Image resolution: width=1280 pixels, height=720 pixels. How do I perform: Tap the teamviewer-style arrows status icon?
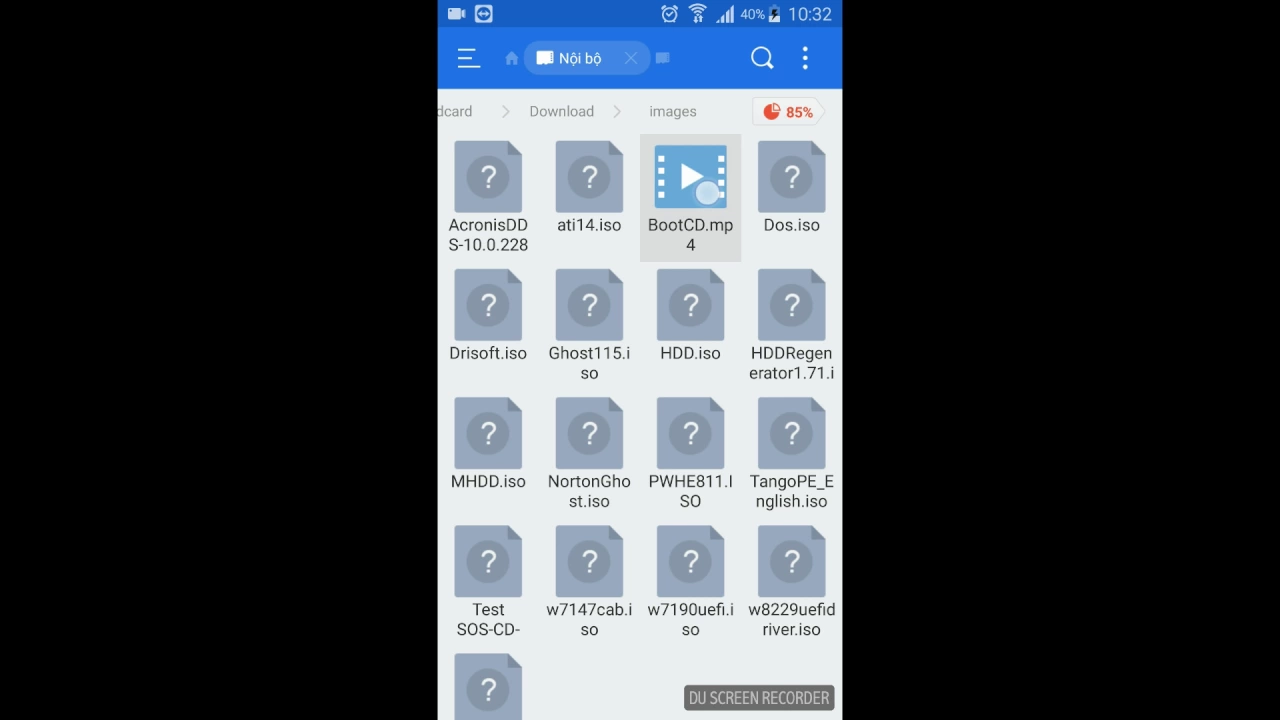483,14
